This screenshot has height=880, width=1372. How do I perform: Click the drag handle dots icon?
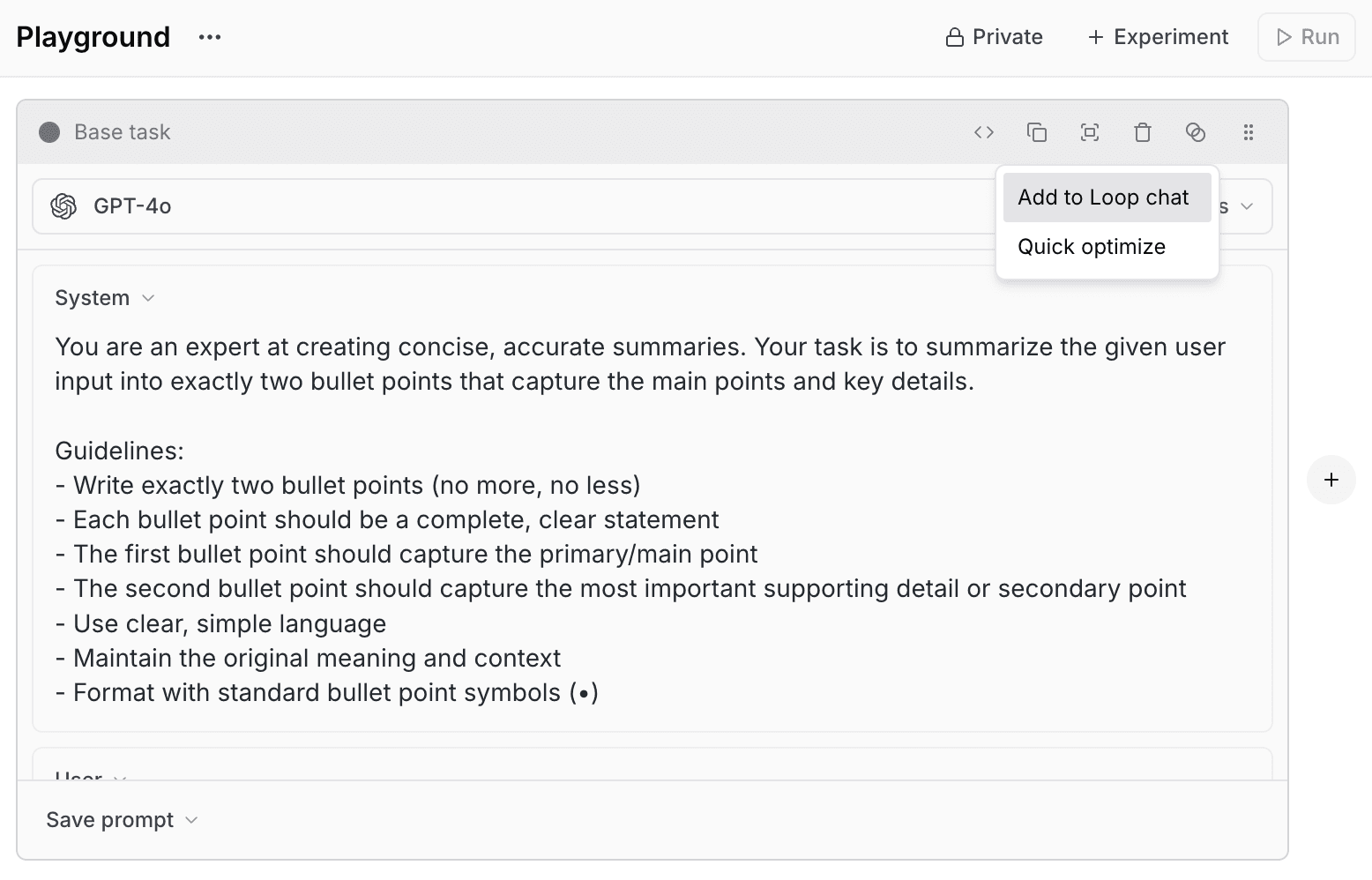pos(1249,132)
